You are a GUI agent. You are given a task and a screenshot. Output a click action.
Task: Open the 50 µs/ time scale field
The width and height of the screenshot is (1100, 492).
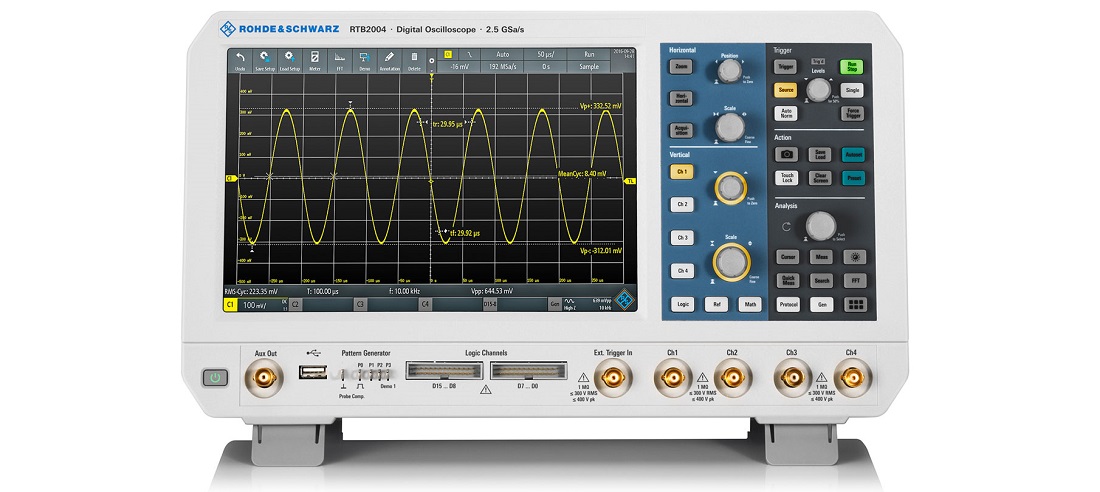click(545, 54)
